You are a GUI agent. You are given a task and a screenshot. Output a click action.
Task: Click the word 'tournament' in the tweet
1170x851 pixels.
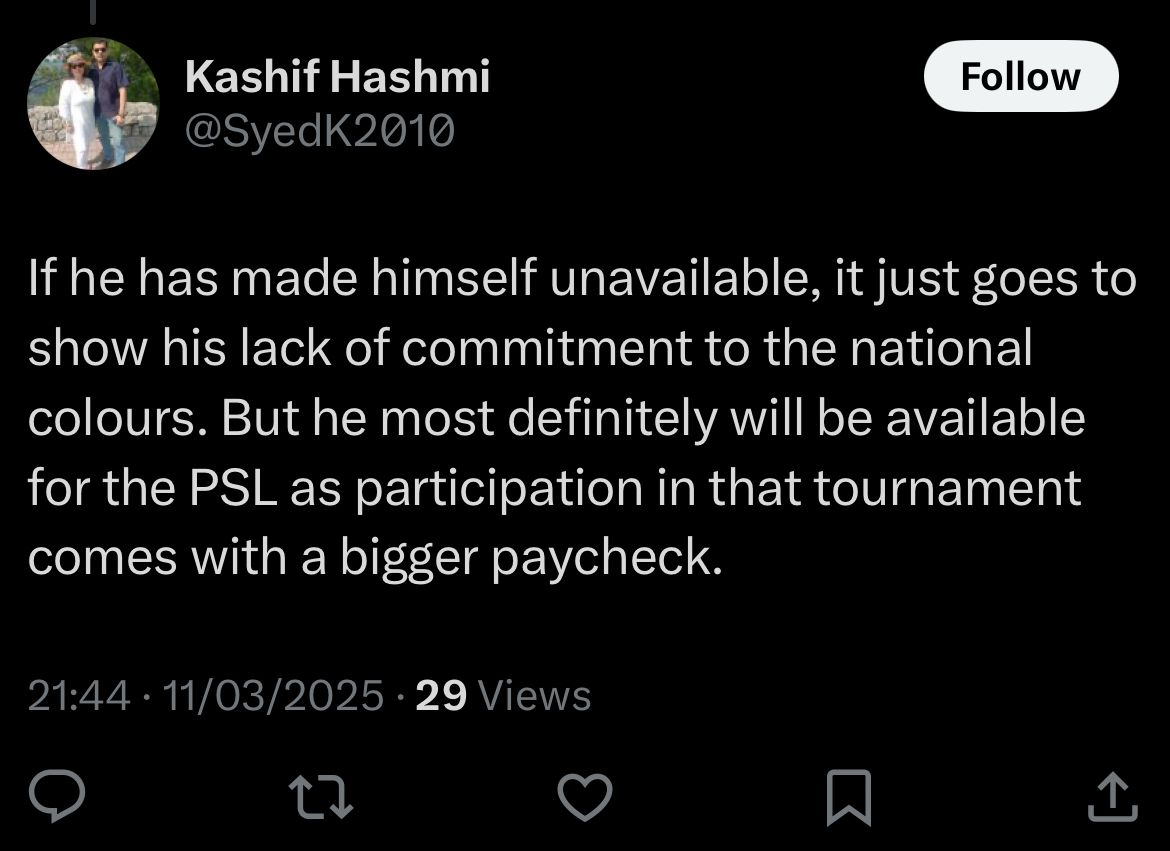[x=947, y=487]
